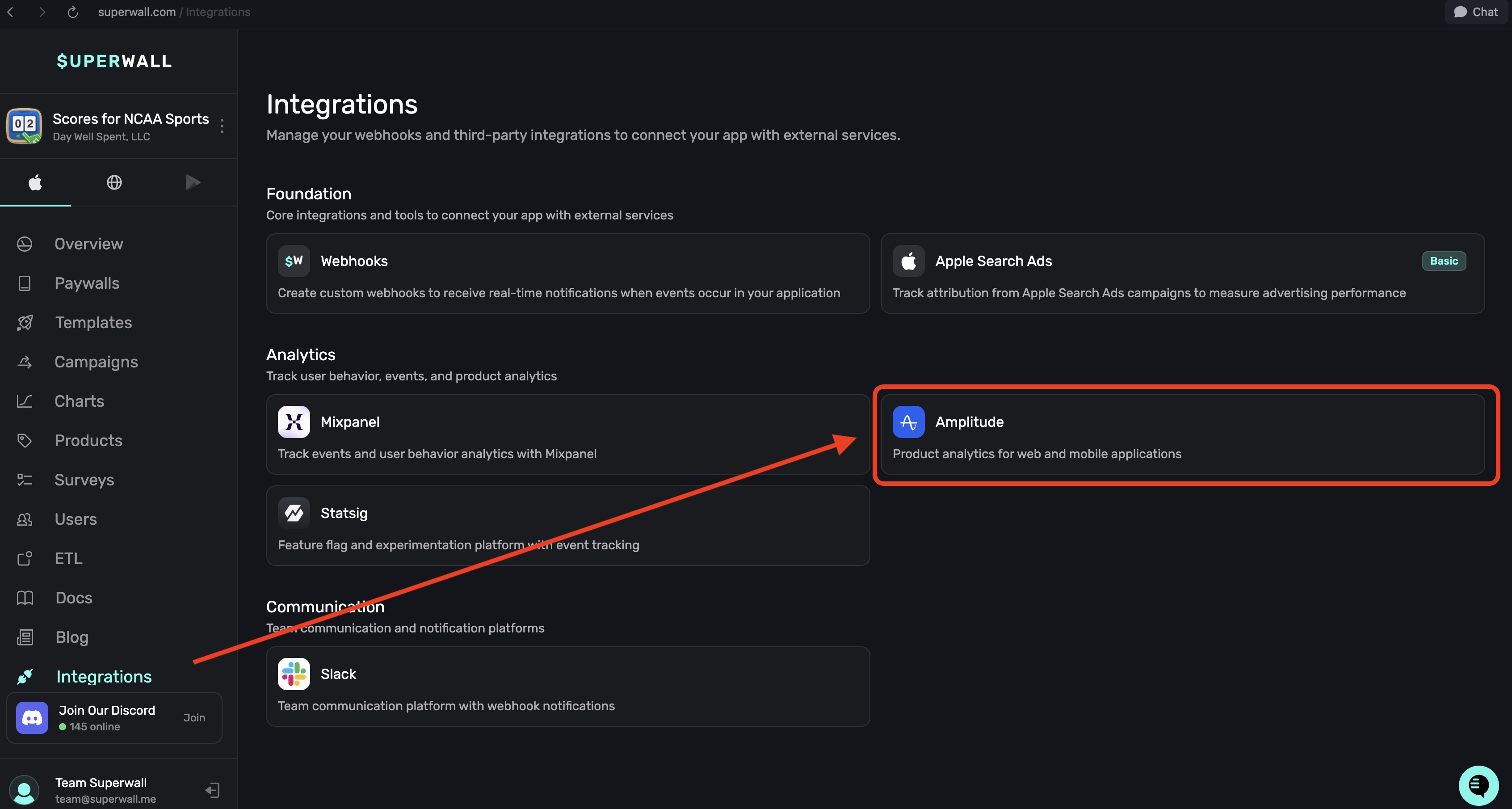
Task: Reload the page with refresh icon
Action: coord(73,13)
